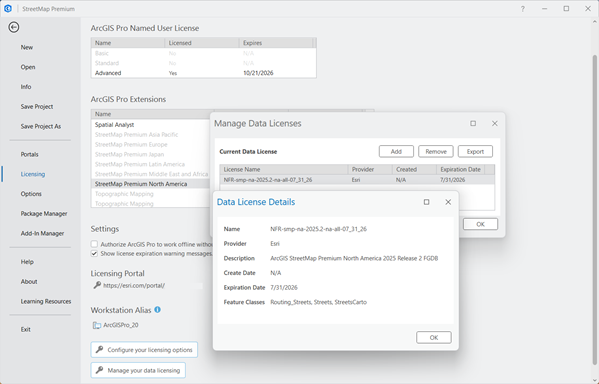Click the Created column header
Image resolution: width=599 pixels, height=384 pixels.
coord(414,169)
